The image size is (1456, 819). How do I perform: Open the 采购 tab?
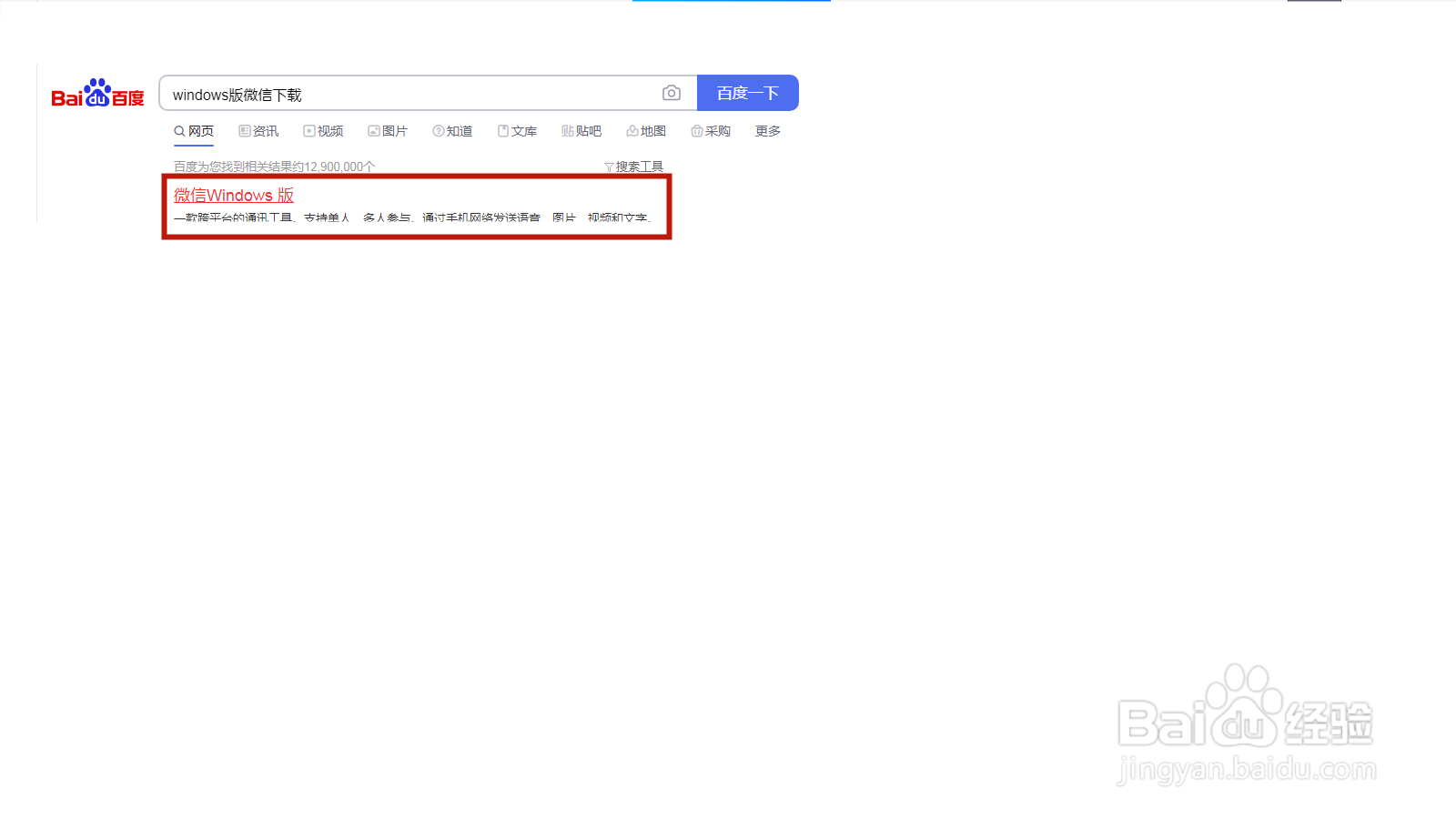click(717, 131)
